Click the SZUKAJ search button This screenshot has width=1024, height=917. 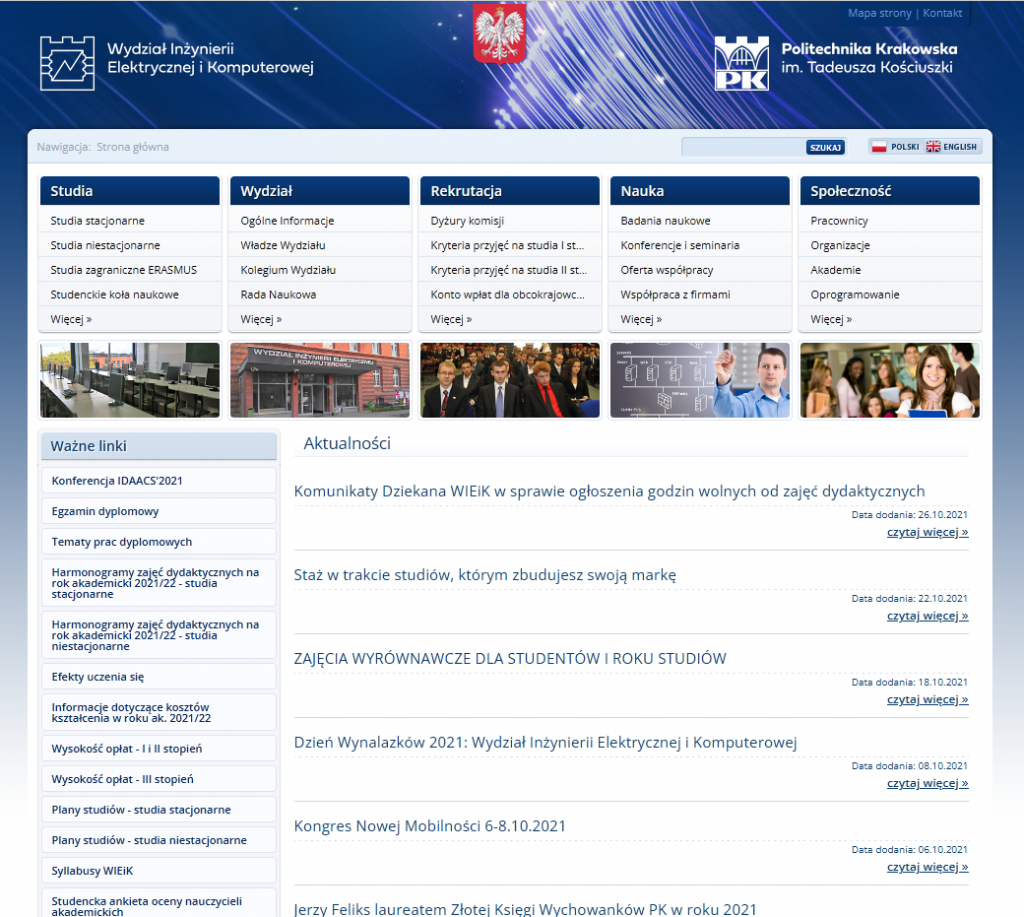825,148
